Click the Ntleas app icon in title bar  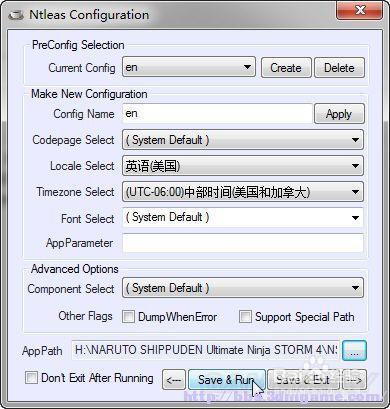coord(16,15)
